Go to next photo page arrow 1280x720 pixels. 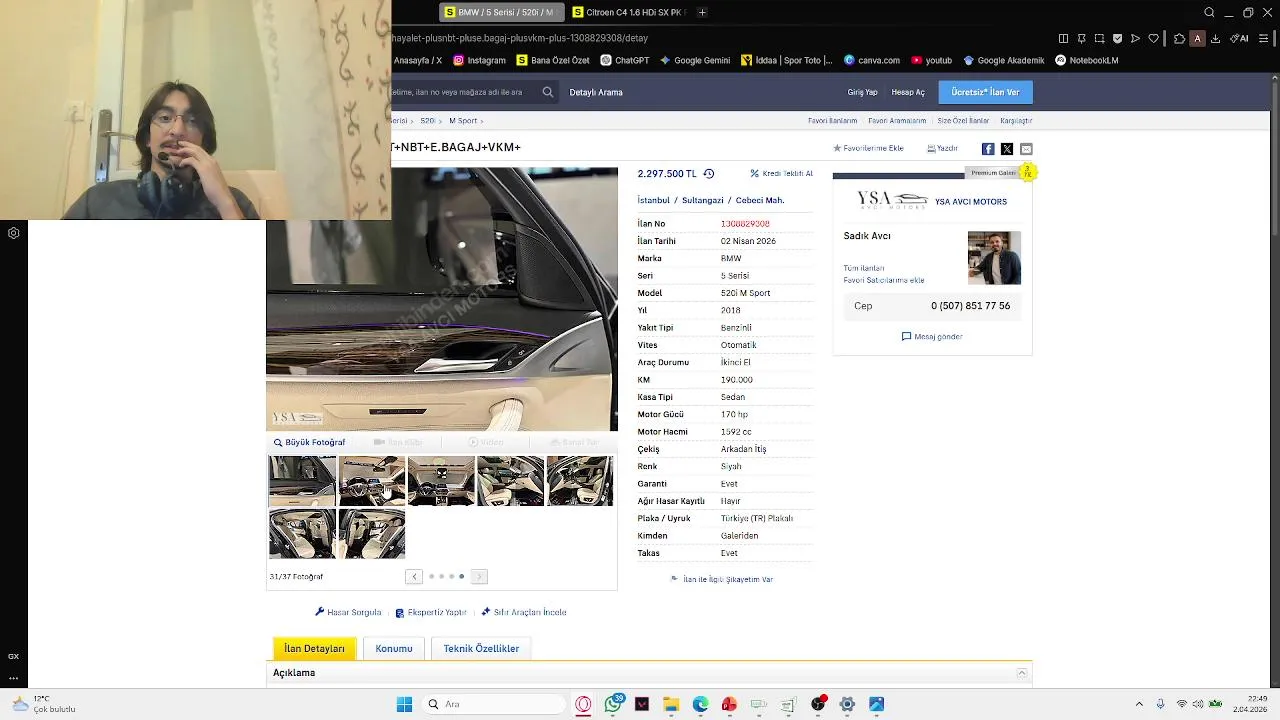pos(479,576)
